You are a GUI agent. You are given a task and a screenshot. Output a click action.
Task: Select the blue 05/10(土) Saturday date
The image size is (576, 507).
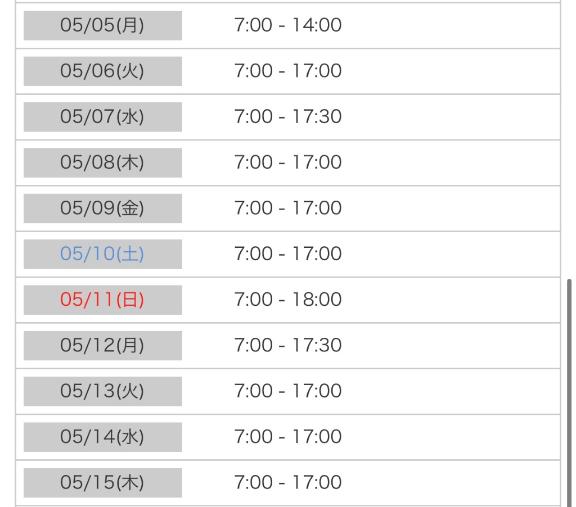[102, 254]
